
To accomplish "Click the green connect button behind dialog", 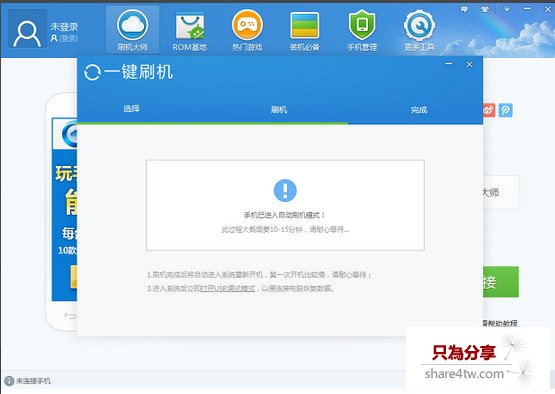I will (x=501, y=282).
